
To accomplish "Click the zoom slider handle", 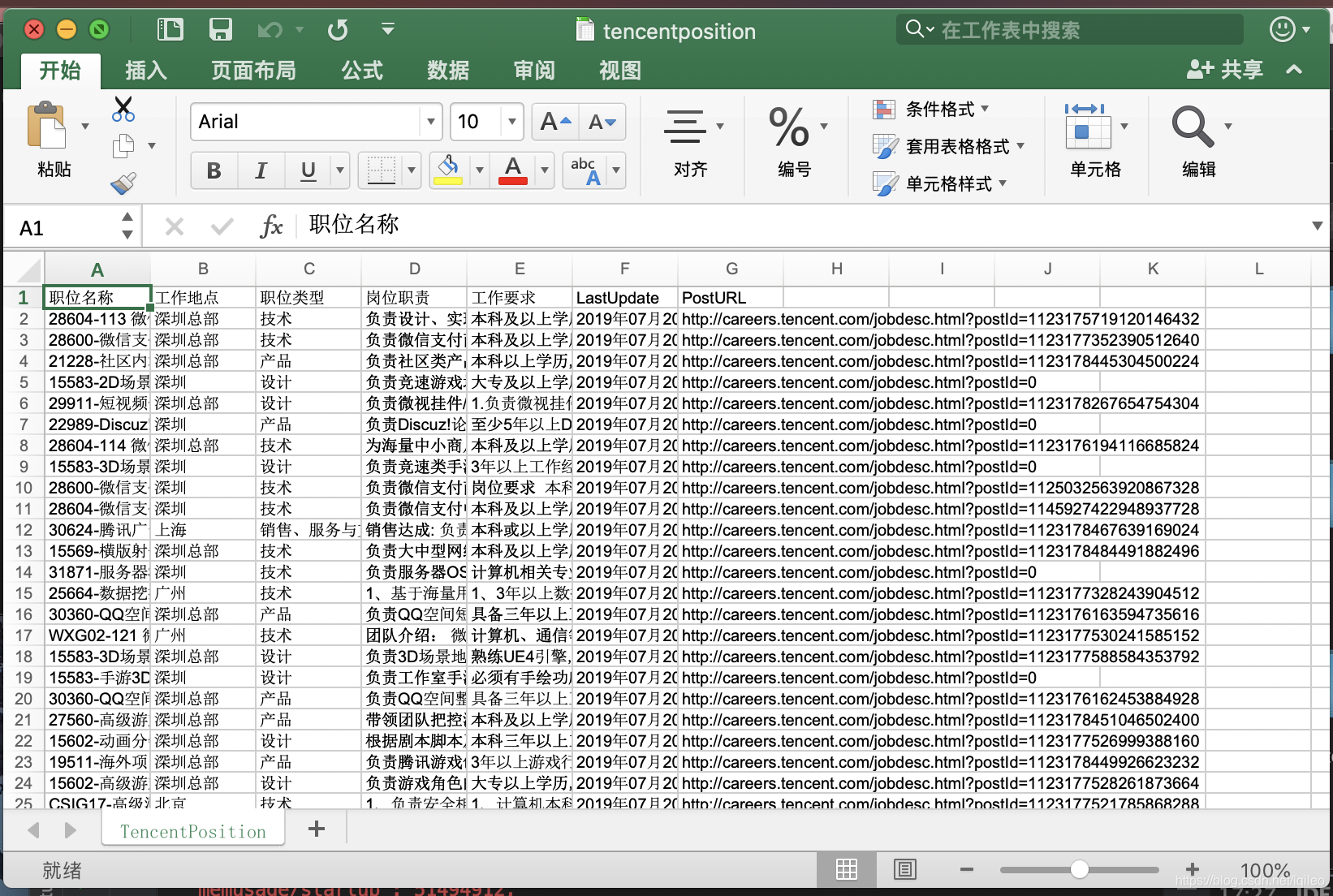I will 1079,869.
